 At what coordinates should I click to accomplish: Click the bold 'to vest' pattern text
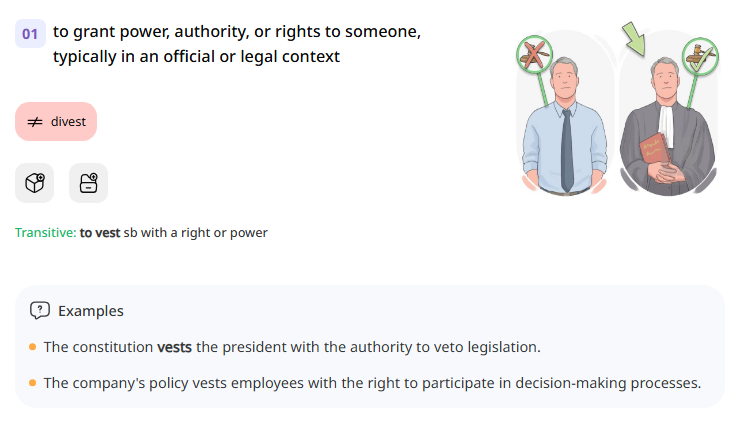click(x=100, y=233)
